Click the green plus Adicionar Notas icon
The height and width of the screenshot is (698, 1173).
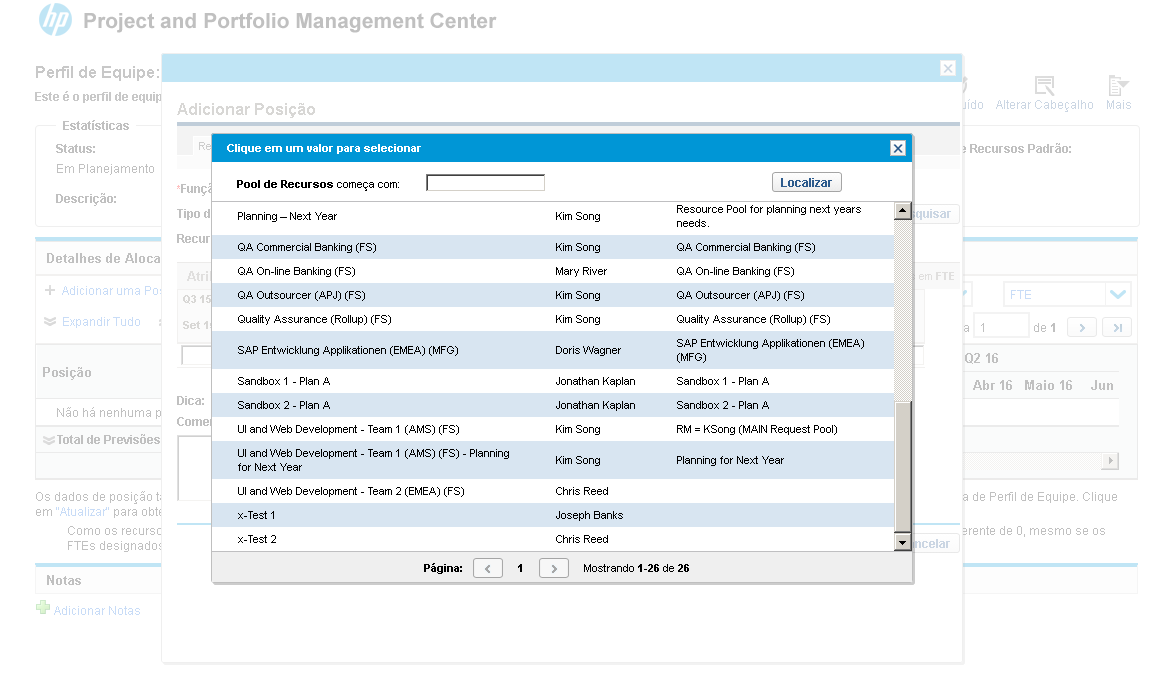(x=43, y=608)
